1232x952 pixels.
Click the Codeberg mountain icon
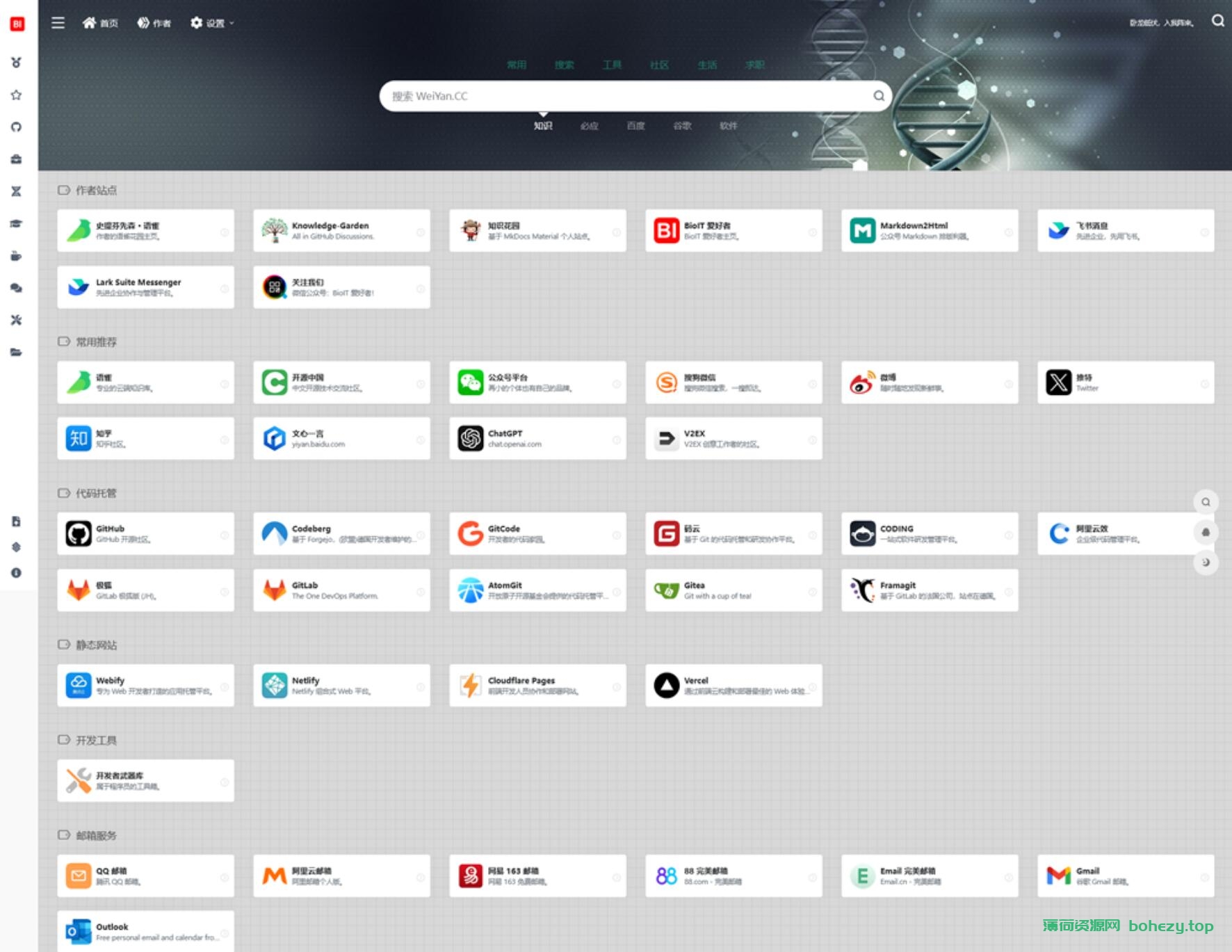(274, 534)
